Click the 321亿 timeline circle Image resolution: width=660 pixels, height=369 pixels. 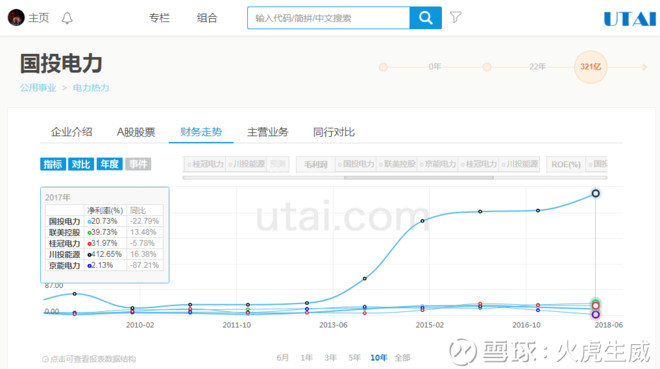(x=591, y=67)
